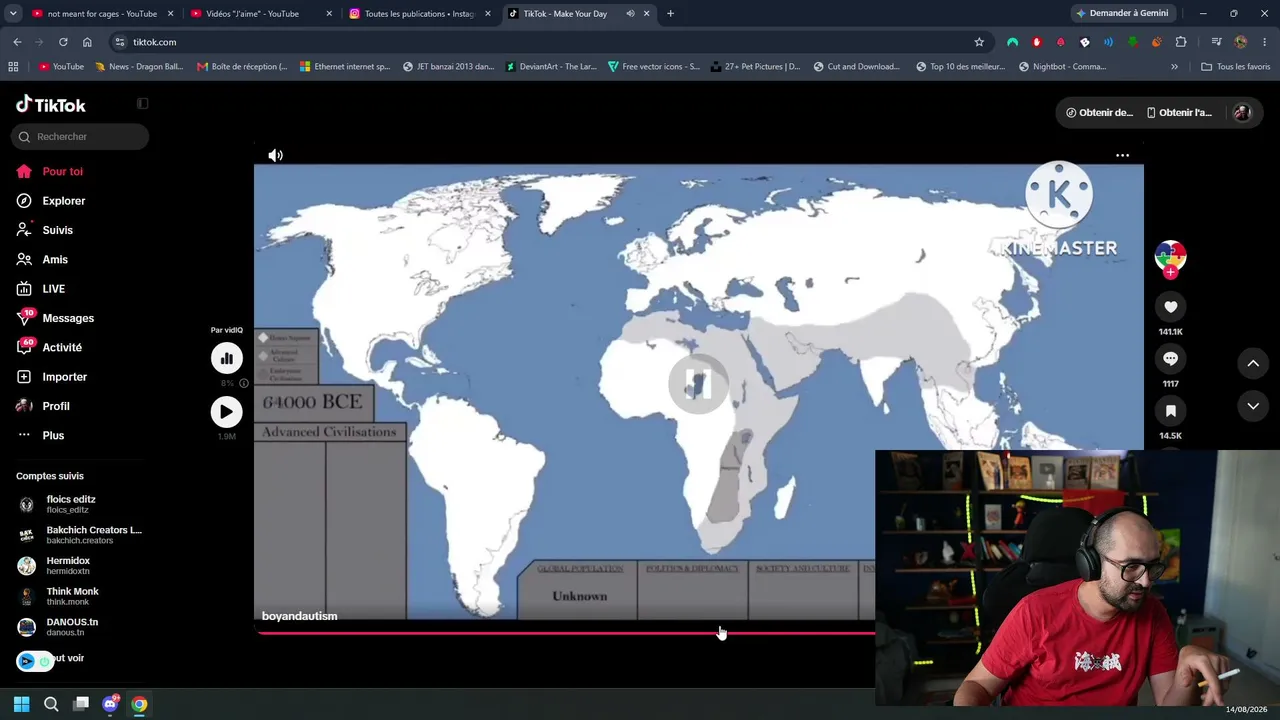1280x720 pixels.
Task: Open Chrome extensions puzzle icon
Action: point(1181,42)
